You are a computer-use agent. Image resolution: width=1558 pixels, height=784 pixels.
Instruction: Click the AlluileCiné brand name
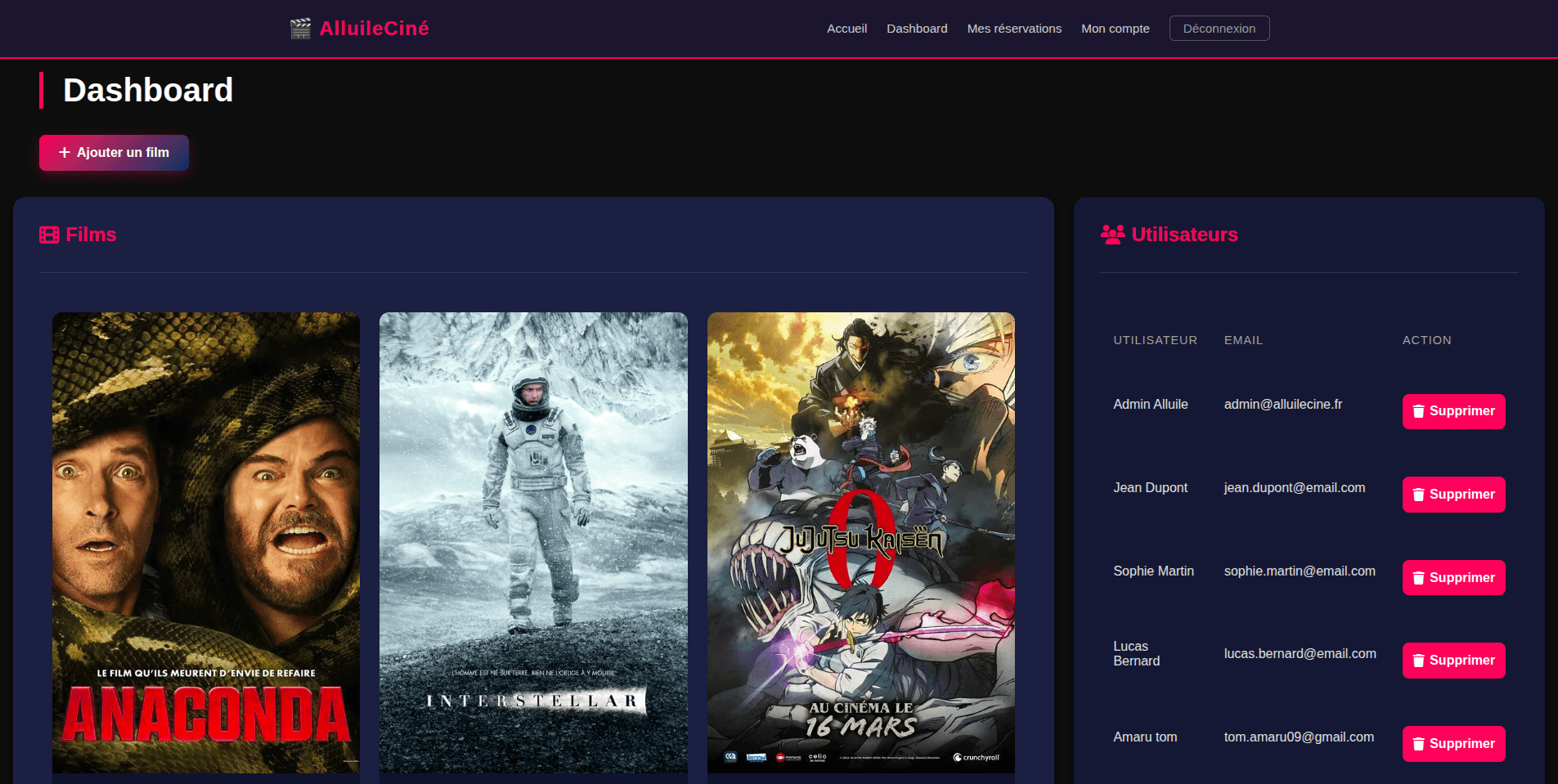coord(374,29)
